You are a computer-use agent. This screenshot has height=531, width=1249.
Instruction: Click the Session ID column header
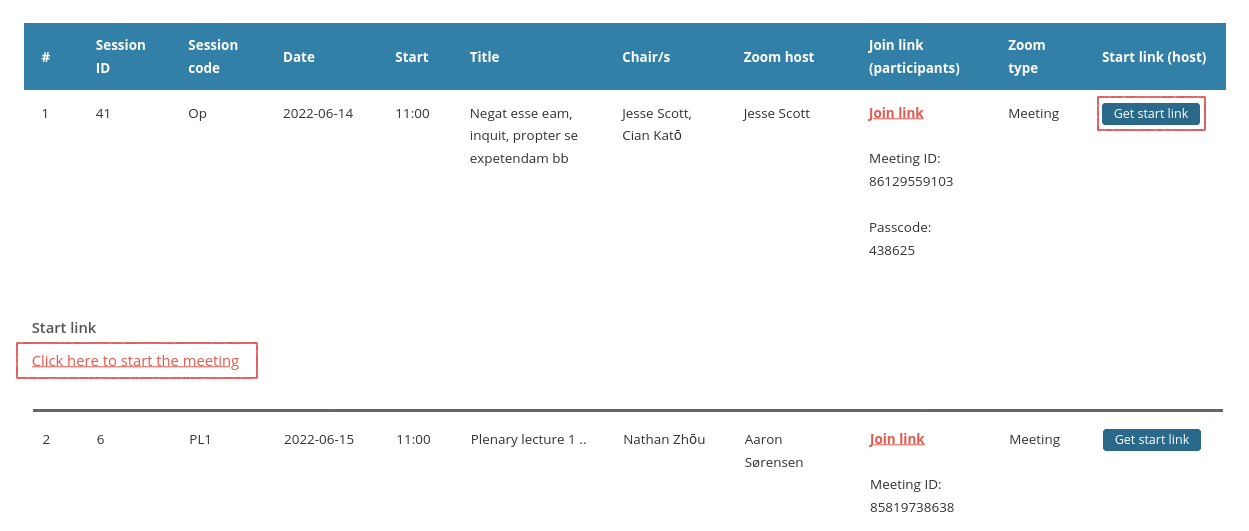pos(120,57)
